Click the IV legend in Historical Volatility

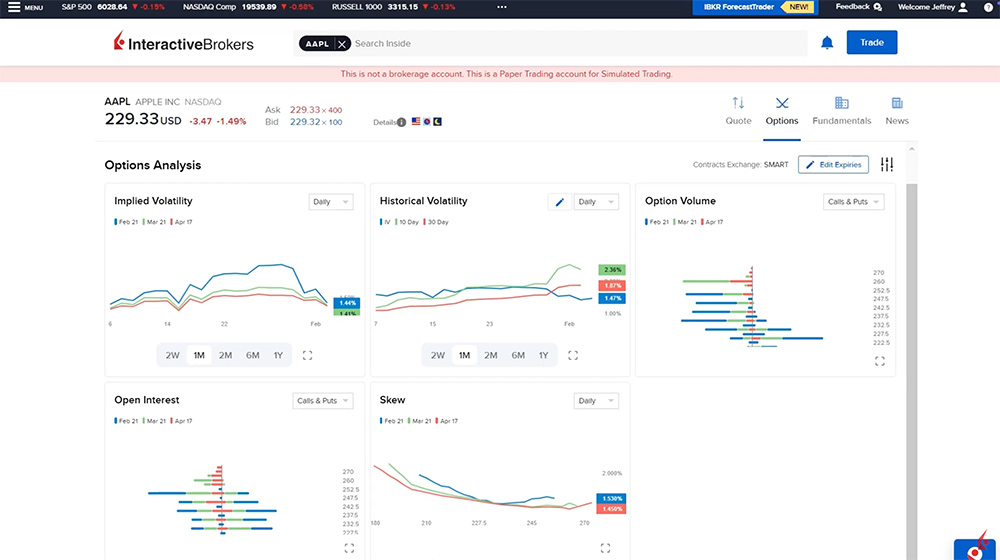pos(385,222)
